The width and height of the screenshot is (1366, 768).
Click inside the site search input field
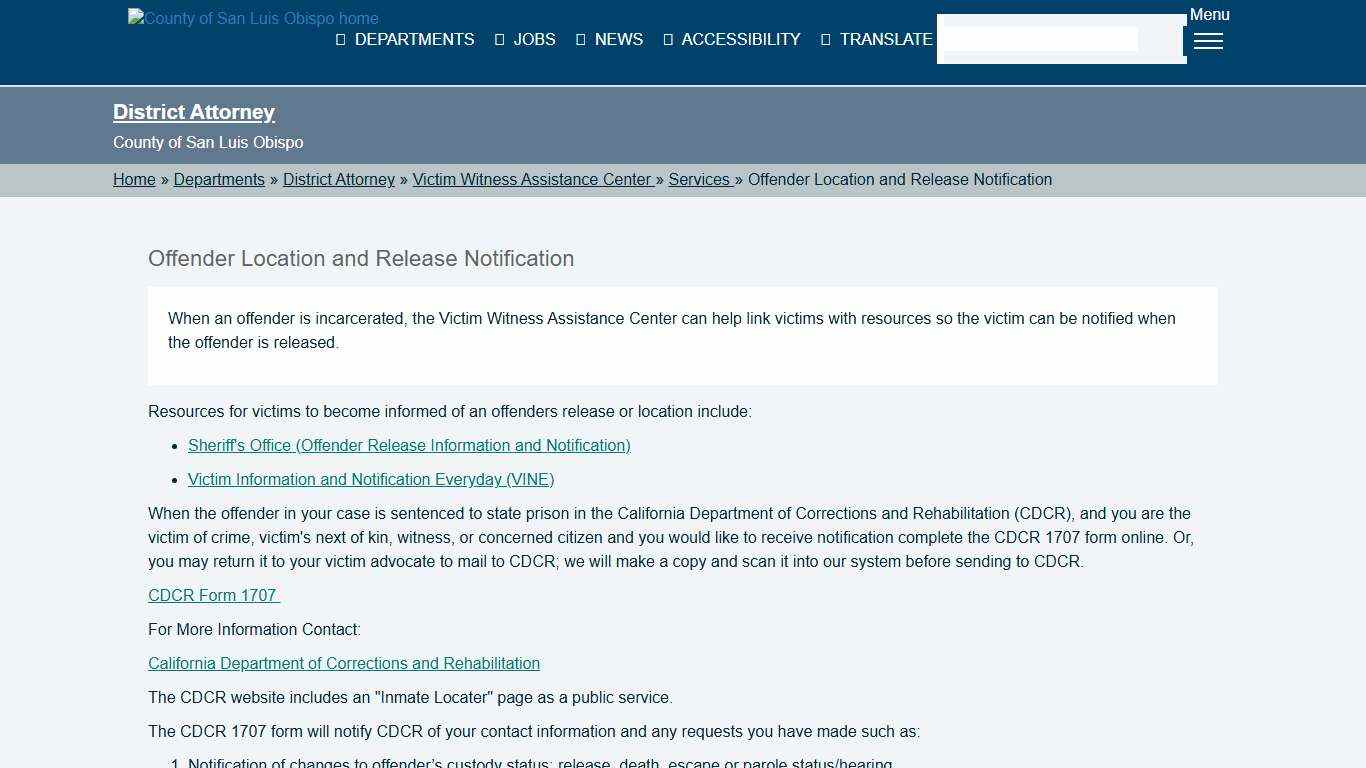(x=1040, y=39)
